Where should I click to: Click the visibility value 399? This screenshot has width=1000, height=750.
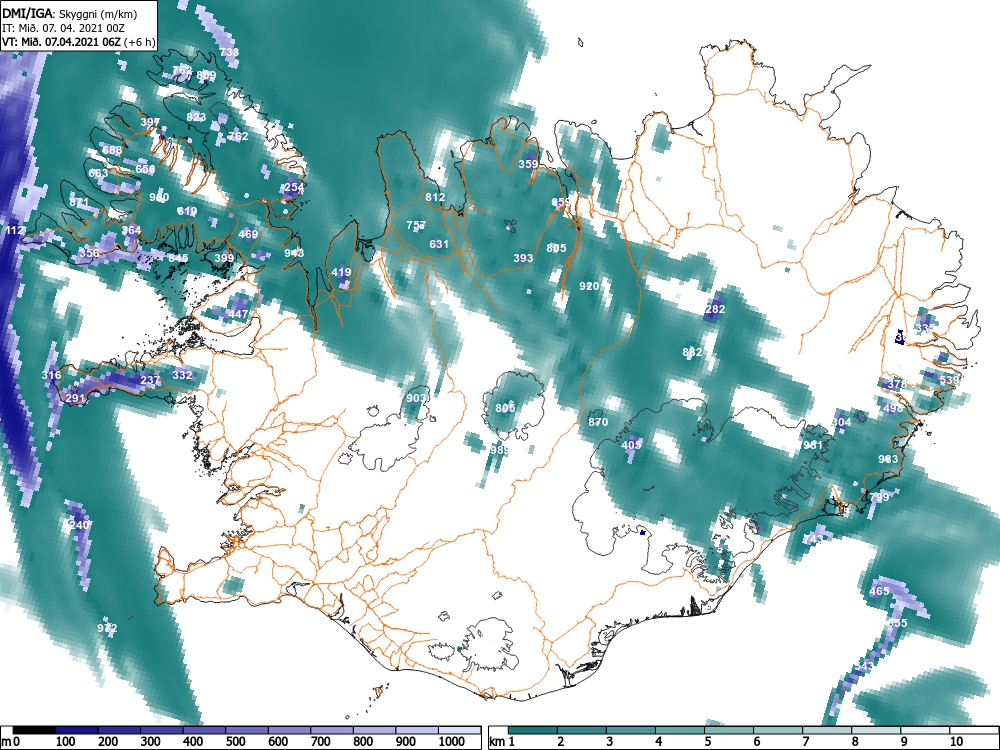click(x=224, y=258)
